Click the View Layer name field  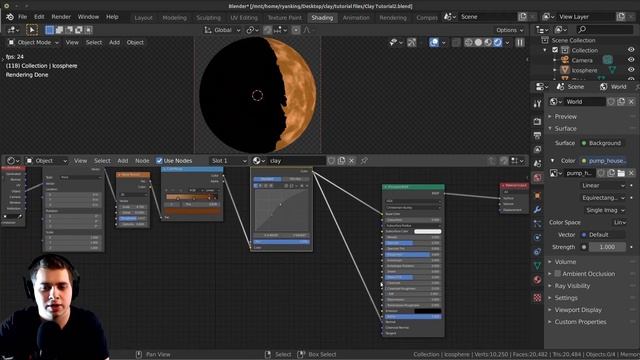(x=585, y=17)
